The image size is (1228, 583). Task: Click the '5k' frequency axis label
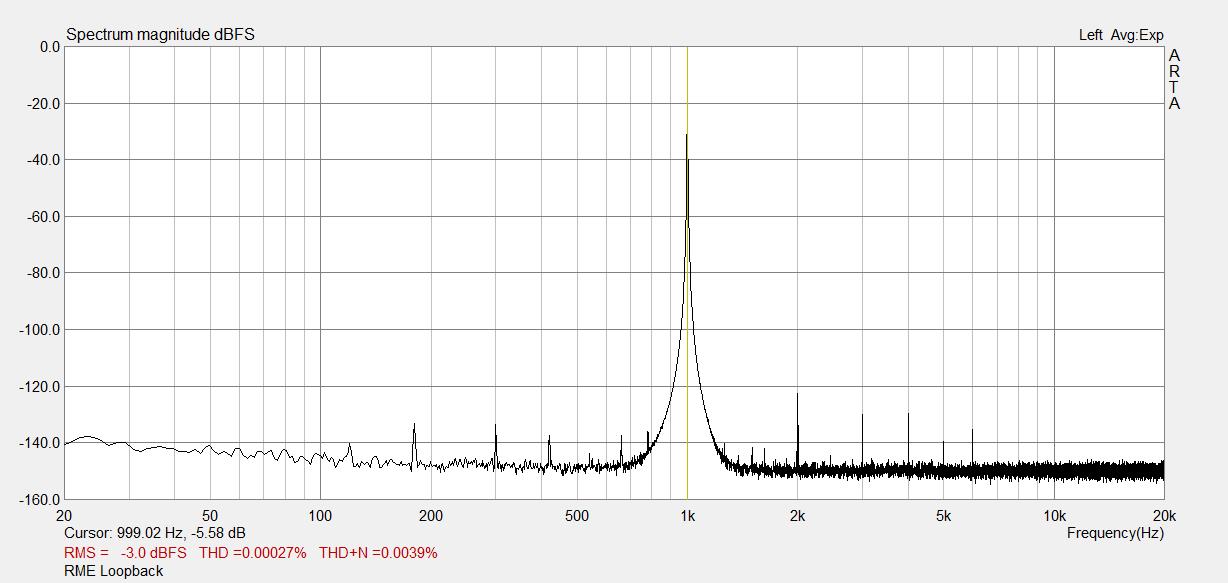tap(943, 516)
